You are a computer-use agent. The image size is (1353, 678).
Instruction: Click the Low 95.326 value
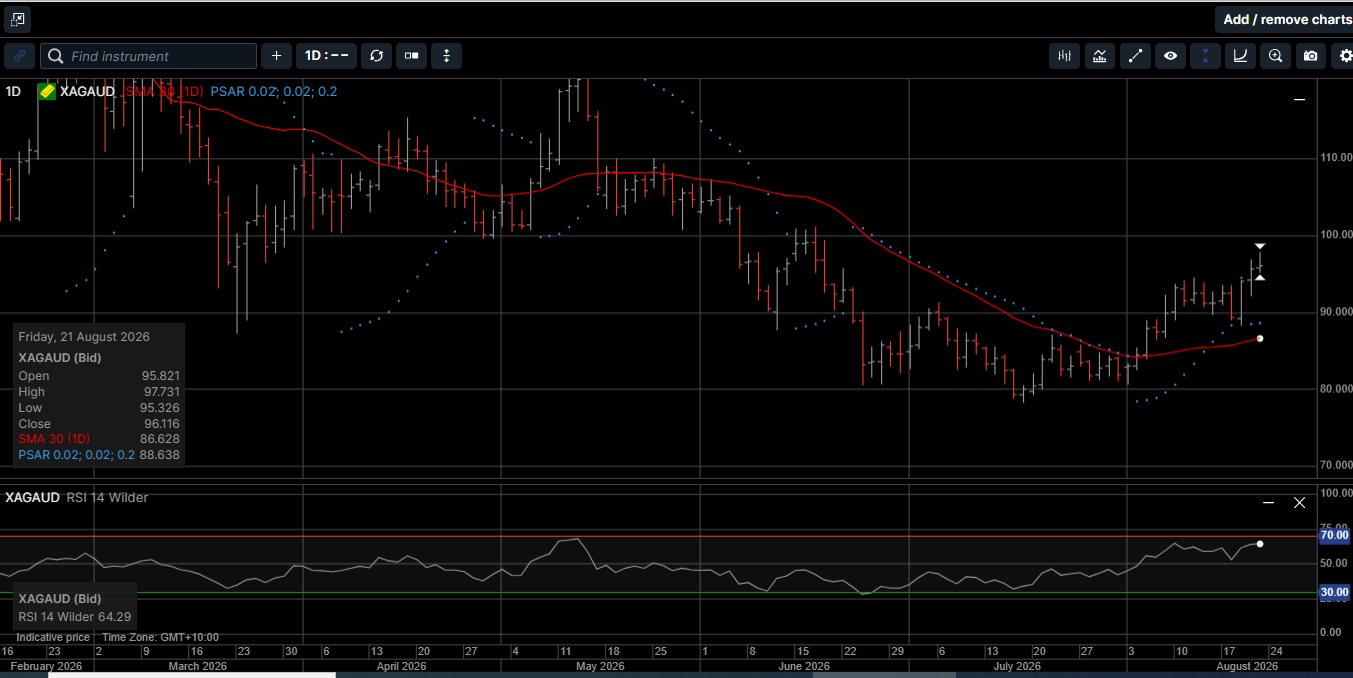(161, 408)
